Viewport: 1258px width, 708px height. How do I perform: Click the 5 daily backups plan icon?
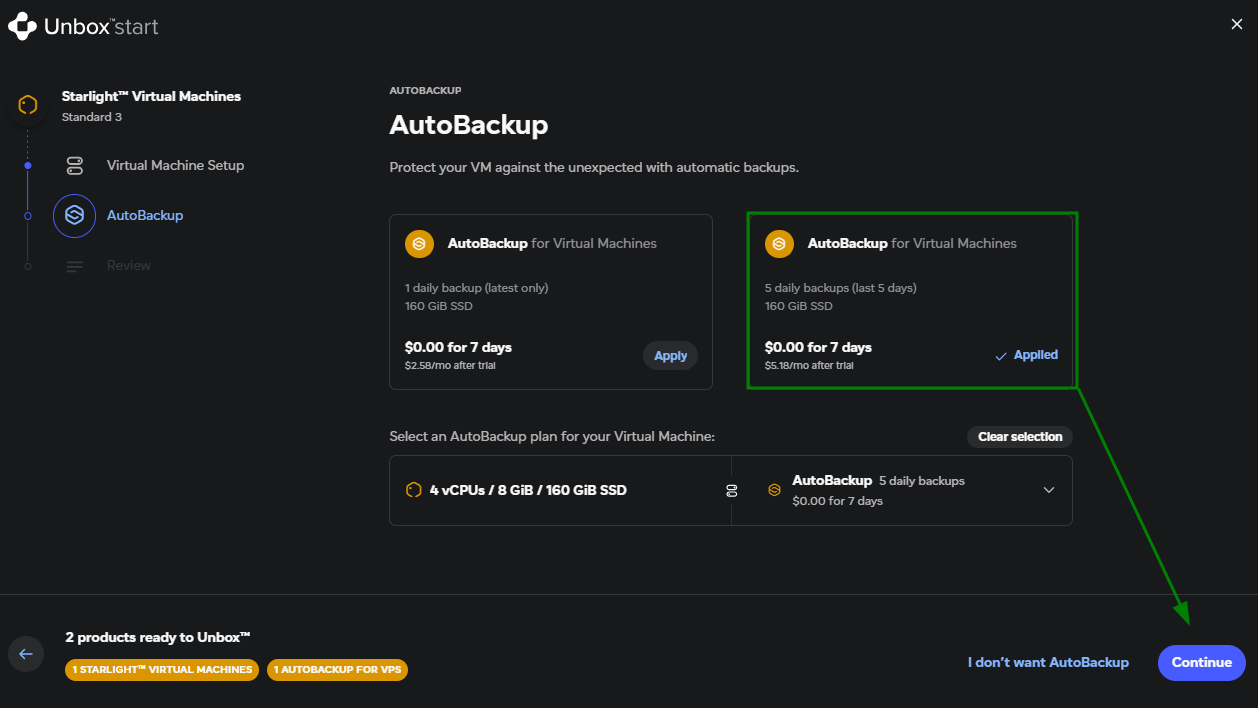(779, 243)
